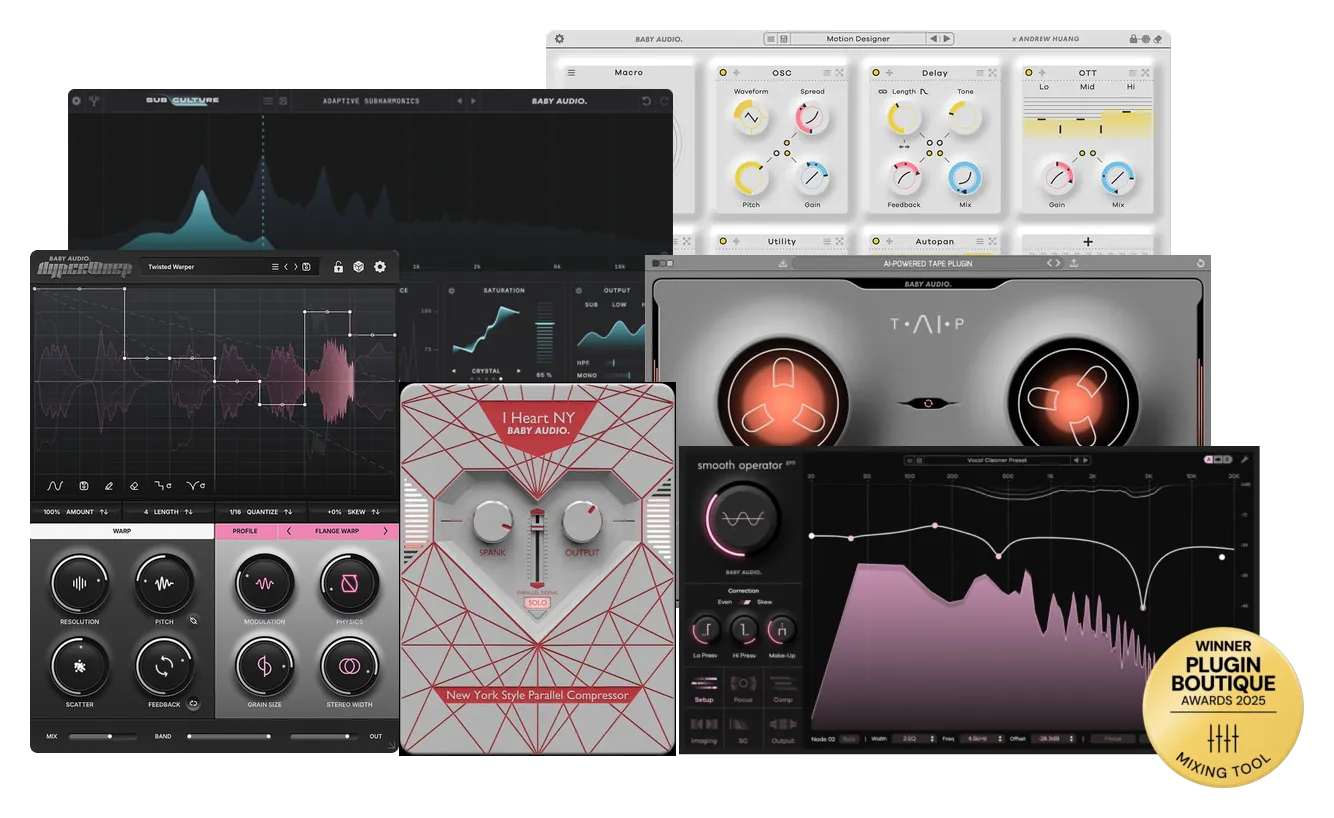Open Motion Designer settings gear

560,39
